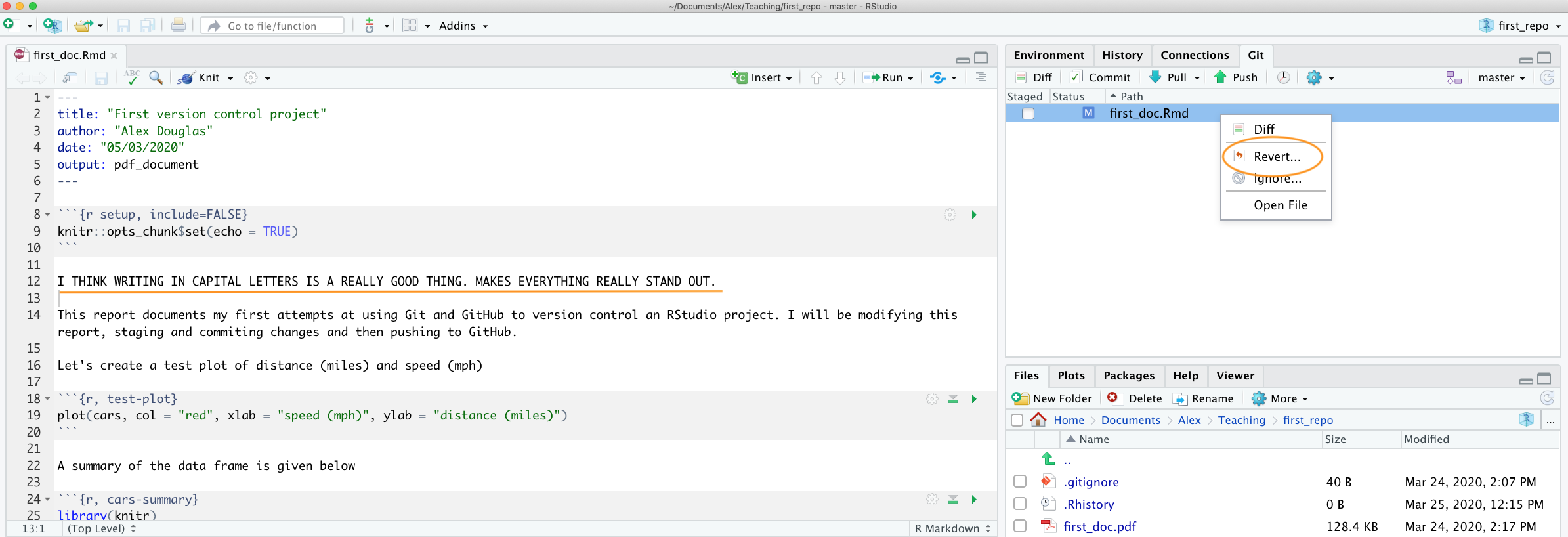
Task: Click the spell check ABC icon
Action: (132, 77)
